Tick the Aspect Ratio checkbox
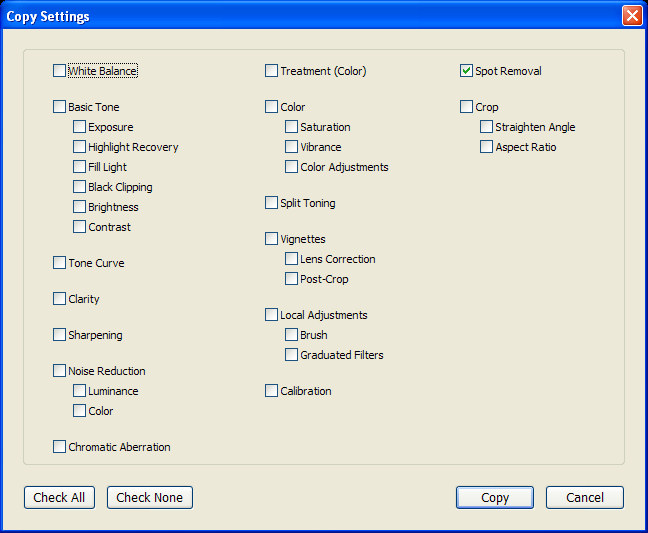648x533 pixels. [x=486, y=147]
